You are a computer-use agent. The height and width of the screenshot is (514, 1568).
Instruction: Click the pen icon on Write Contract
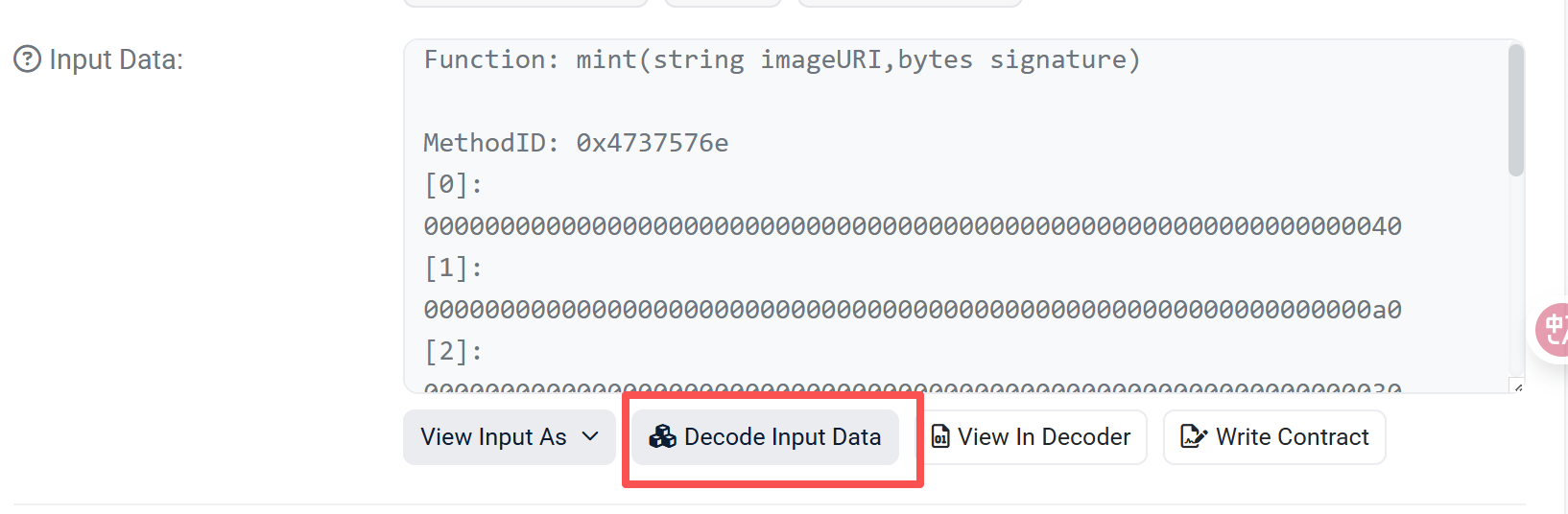pyautogui.click(x=1193, y=437)
